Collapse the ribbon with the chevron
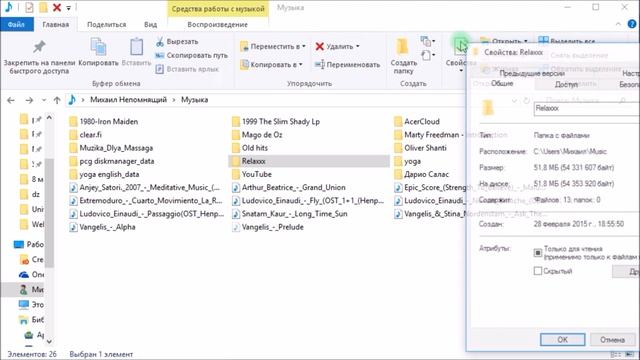Image resolution: width=640 pixels, height=360 pixels. point(618,24)
